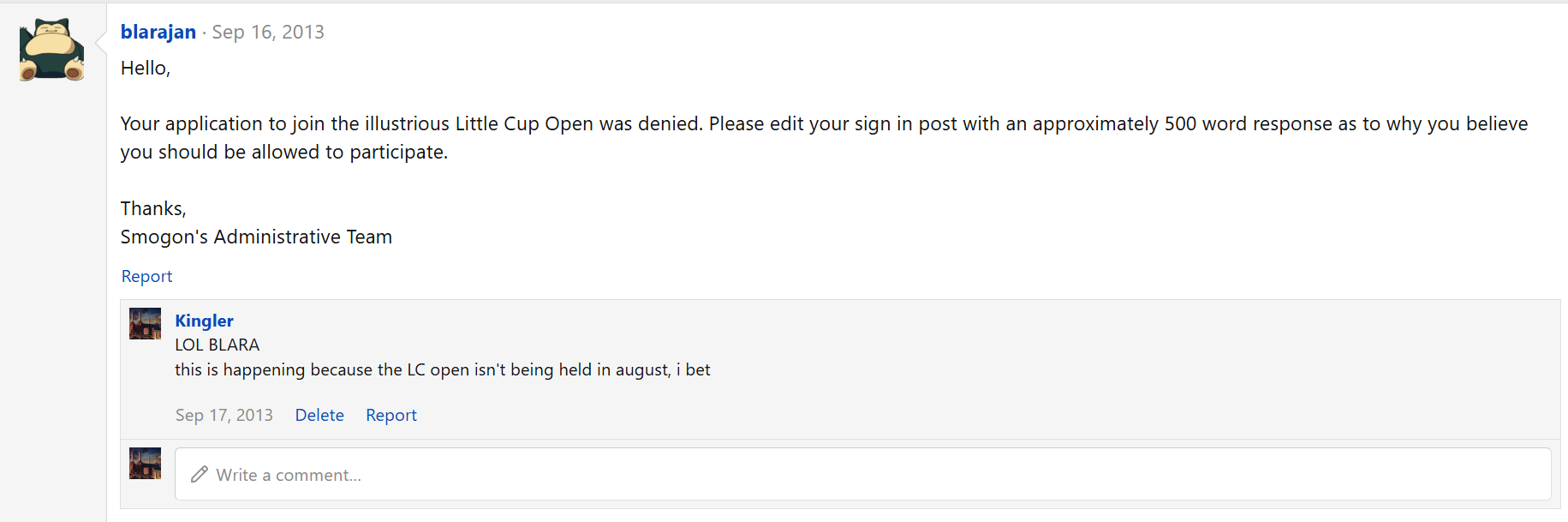This screenshot has height=522, width=1568.
Task: Open Kingler's profile from comment username
Action: (204, 321)
